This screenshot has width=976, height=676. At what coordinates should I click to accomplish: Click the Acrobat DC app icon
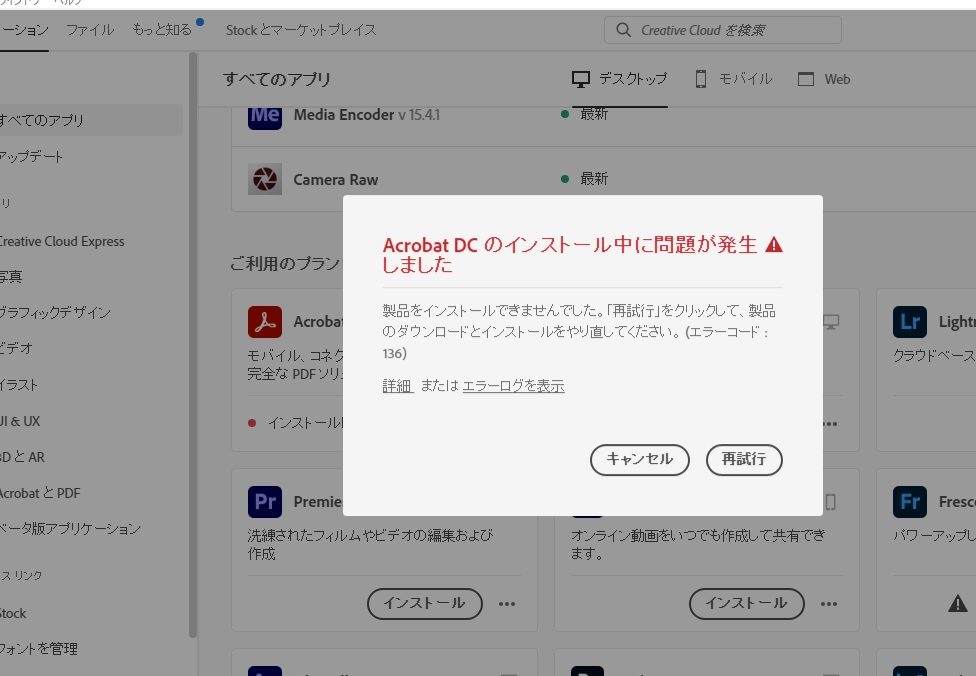pyautogui.click(x=265, y=322)
